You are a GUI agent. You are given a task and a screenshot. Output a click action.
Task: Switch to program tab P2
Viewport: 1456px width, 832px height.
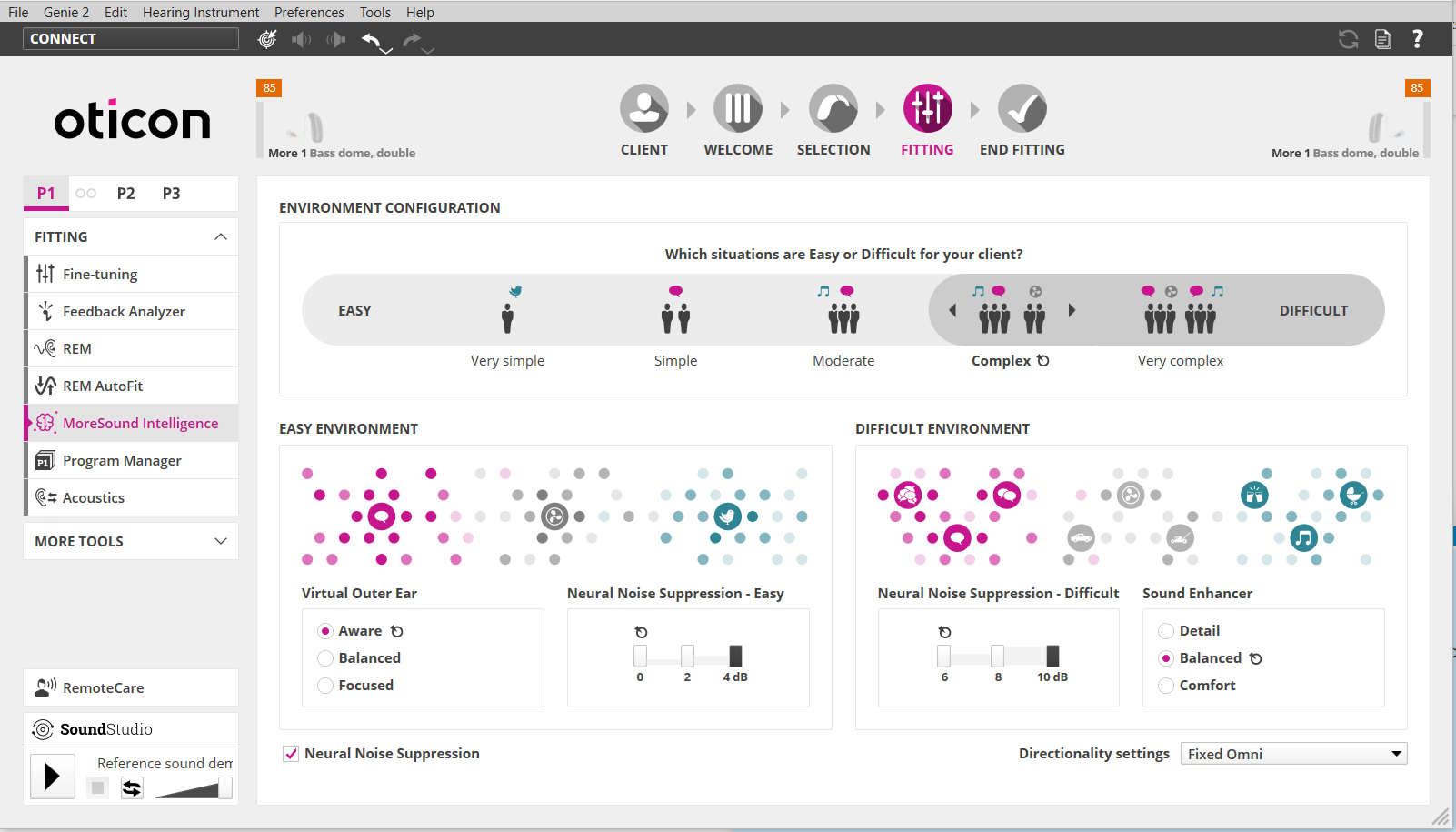click(x=125, y=193)
